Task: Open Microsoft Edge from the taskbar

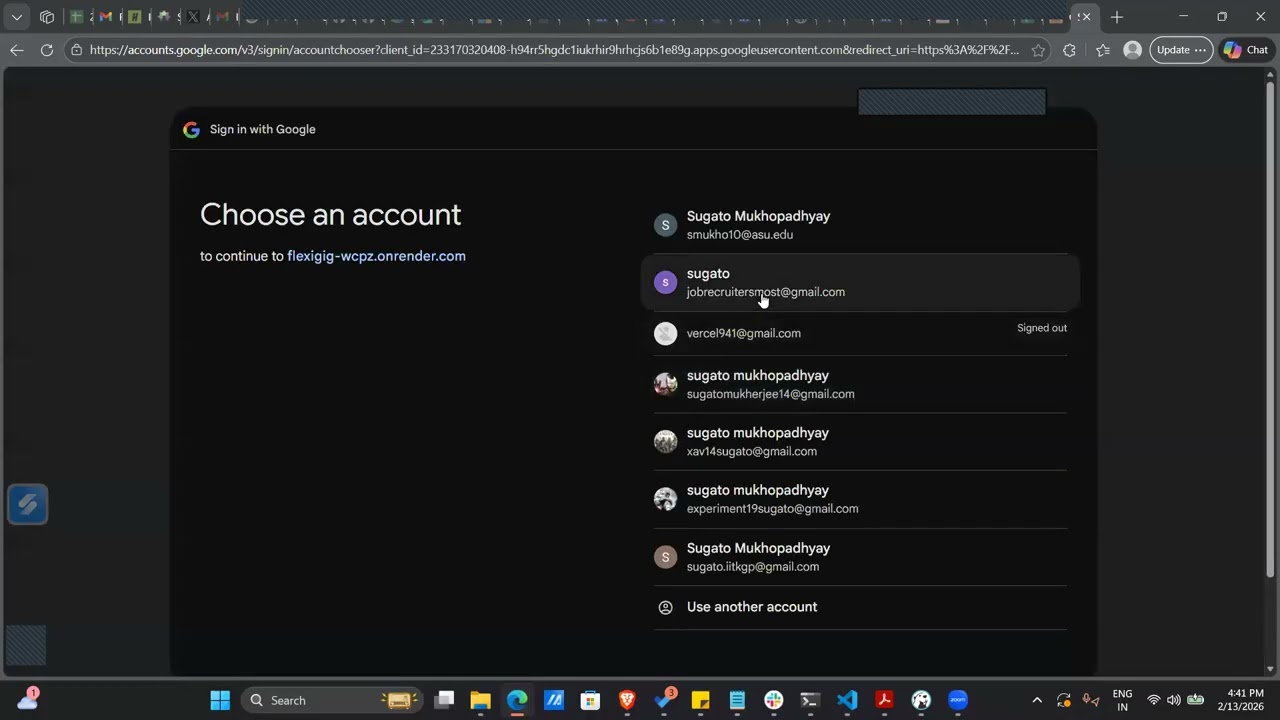Action: tap(517, 700)
